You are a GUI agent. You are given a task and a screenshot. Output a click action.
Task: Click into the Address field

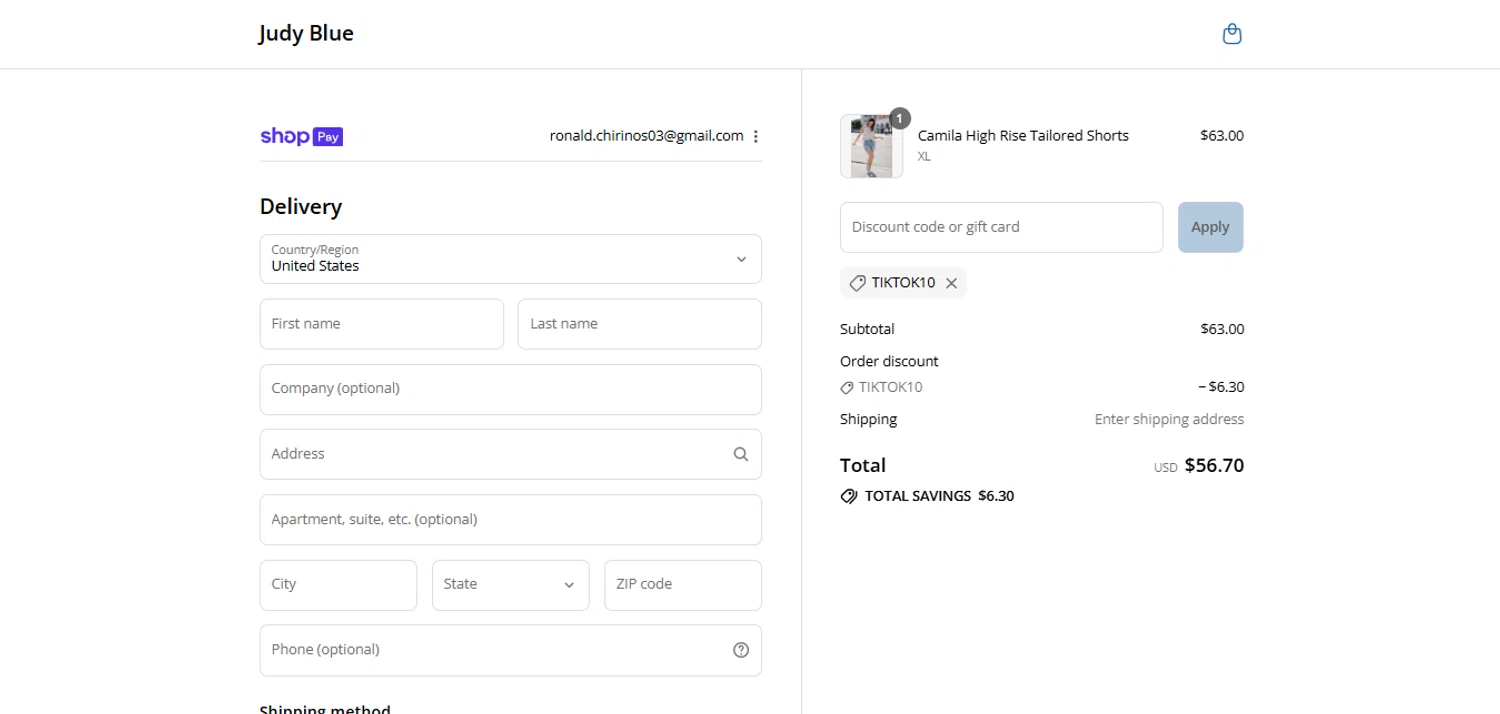coord(510,454)
